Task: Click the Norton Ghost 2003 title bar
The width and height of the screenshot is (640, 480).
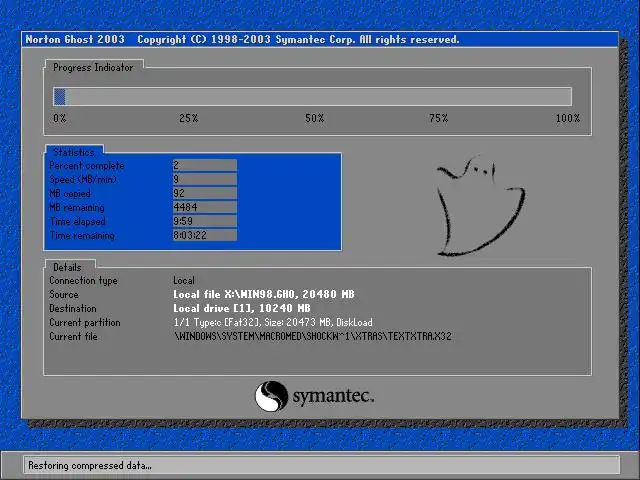Action: (x=320, y=40)
